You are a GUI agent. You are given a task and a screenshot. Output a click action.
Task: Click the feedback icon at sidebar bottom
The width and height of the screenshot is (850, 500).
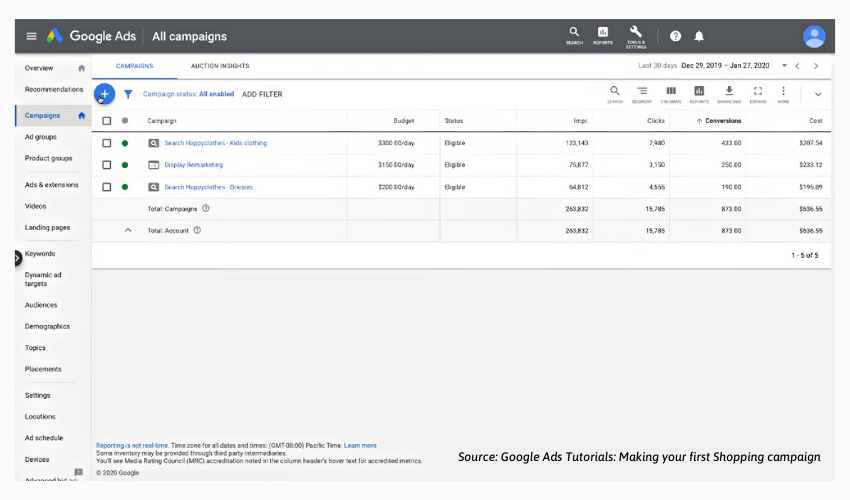[79, 472]
